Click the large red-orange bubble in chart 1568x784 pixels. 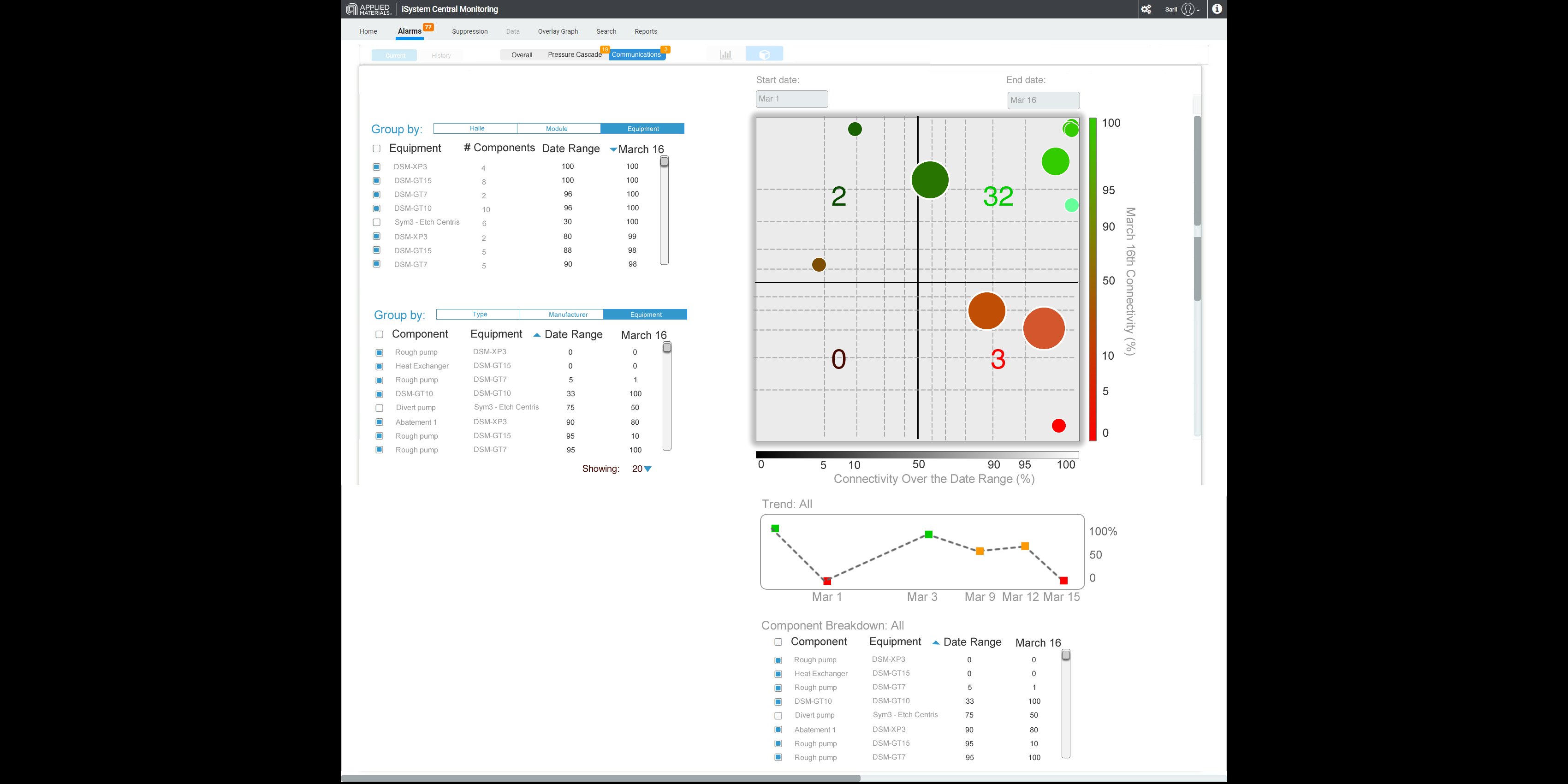click(1043, 329)
